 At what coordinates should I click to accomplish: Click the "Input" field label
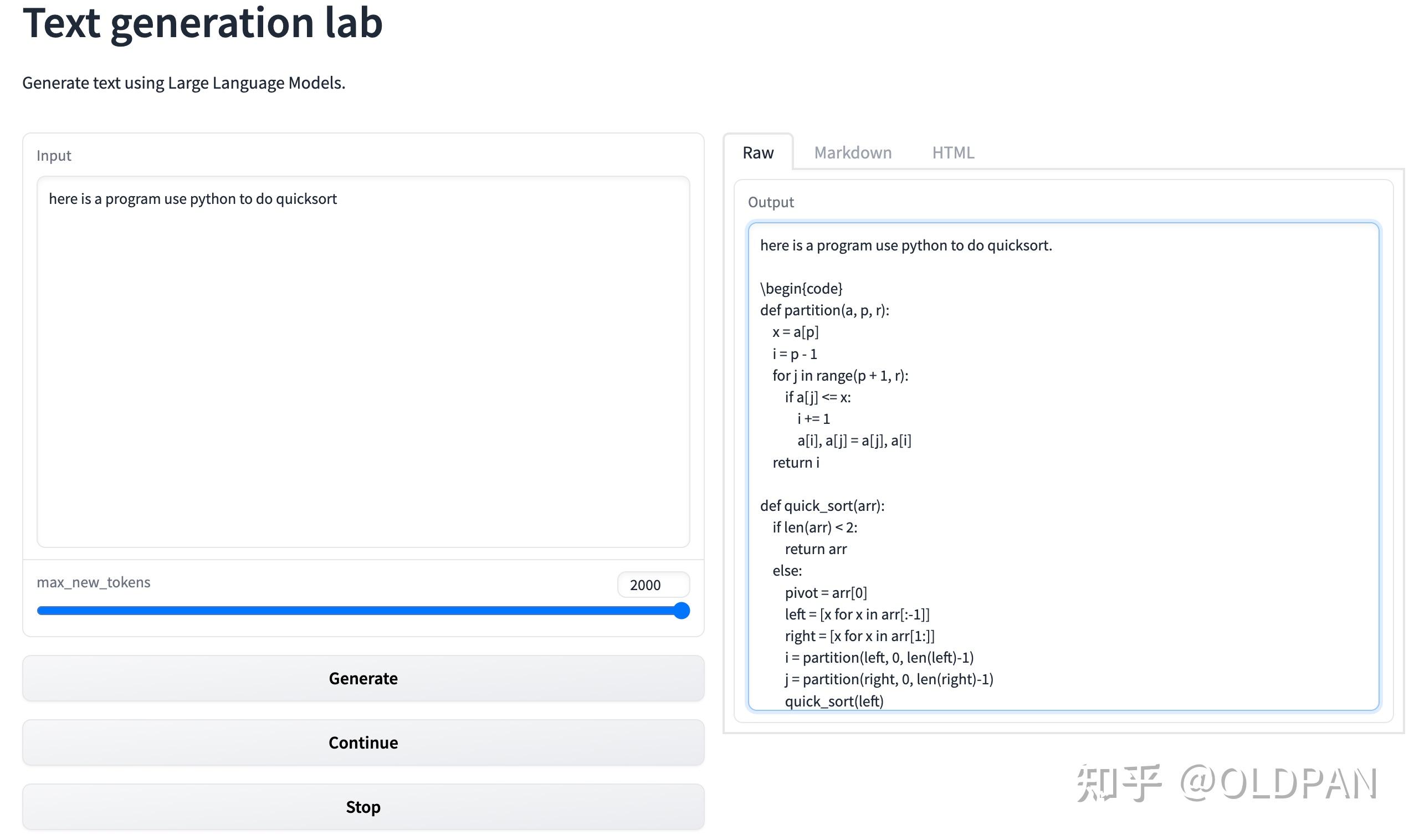pyautogui.click(x=54, y=156)
